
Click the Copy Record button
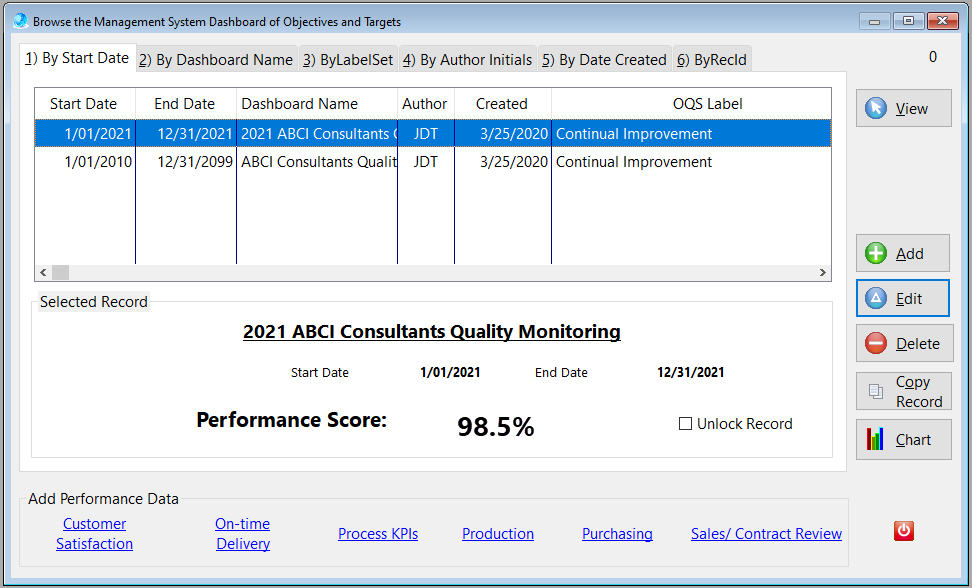pyautogui.click(x=904, y=391)
